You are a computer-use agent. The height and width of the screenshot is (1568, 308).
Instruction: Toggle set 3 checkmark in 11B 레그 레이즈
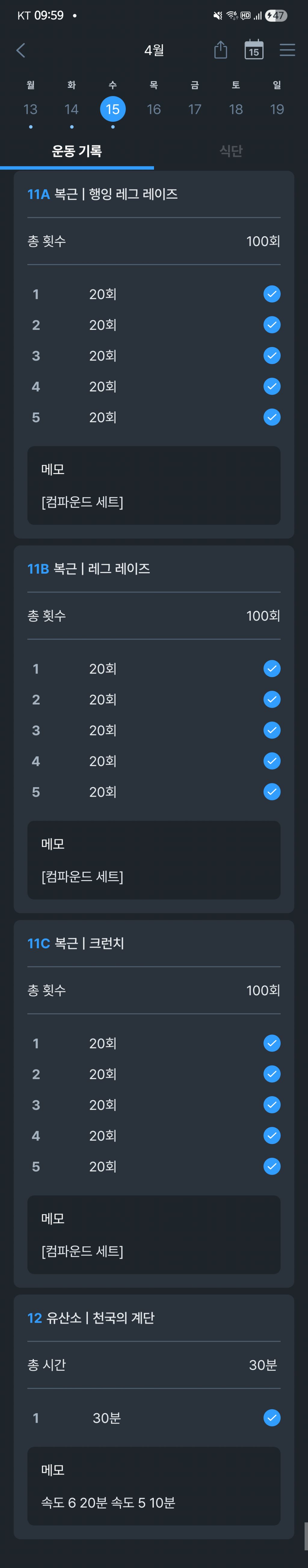point(272,730)
